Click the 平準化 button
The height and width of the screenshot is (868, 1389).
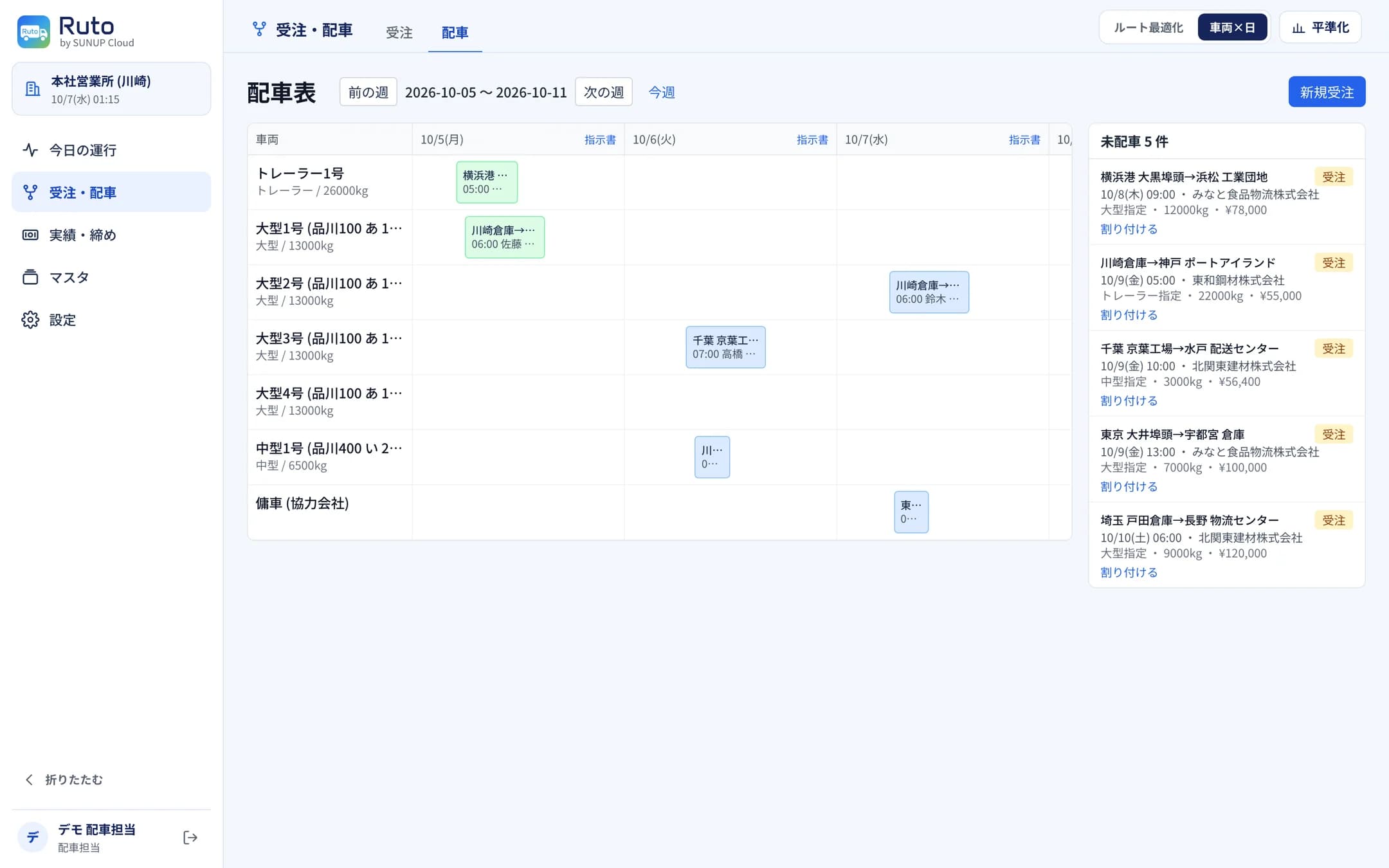coord(1320,28)
